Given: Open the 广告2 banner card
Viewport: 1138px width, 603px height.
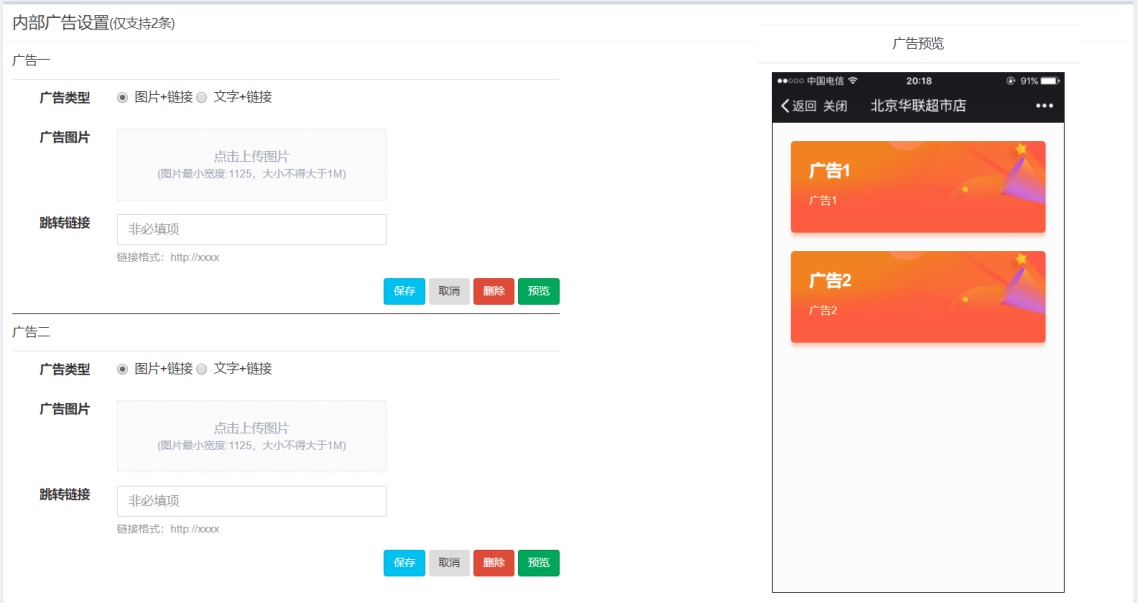Looking at the screenshot, I should tap(918, 297).
